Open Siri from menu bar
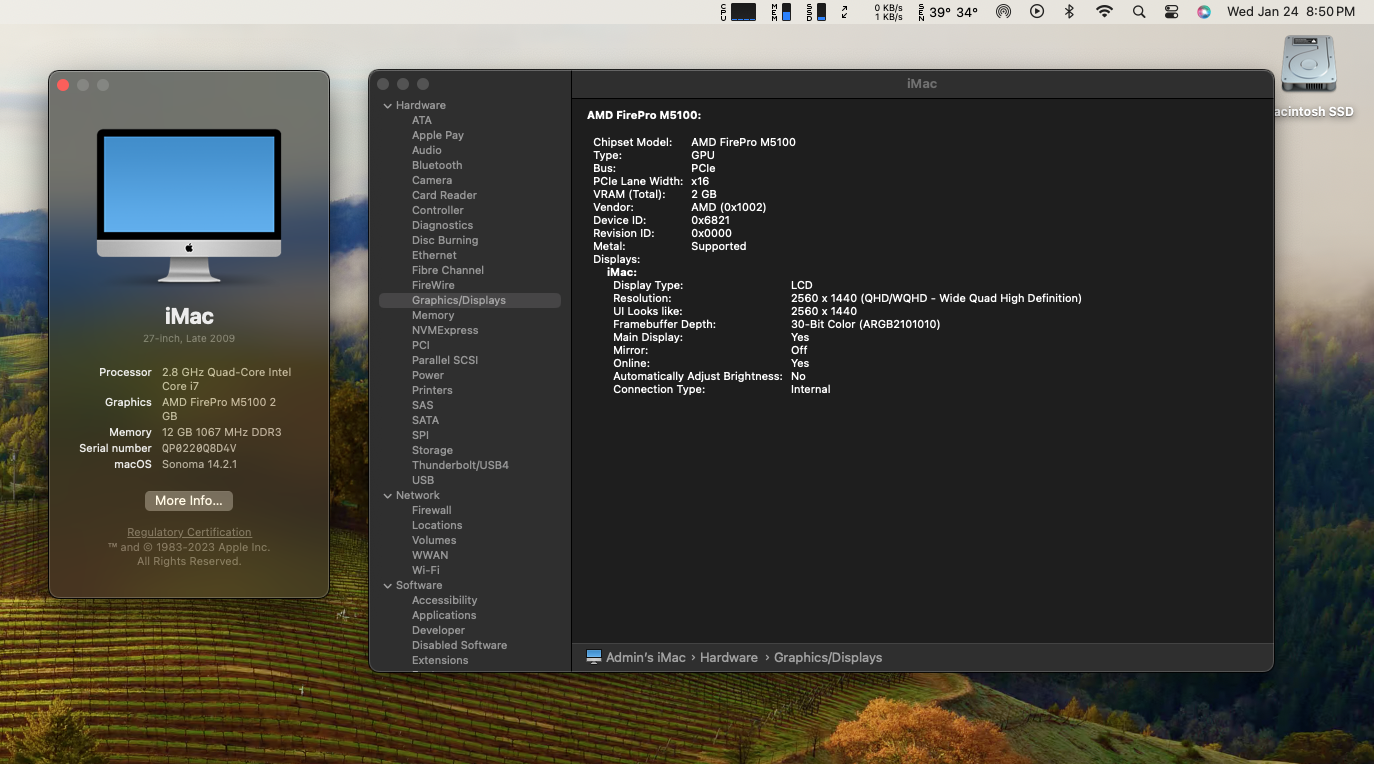 1204,12
